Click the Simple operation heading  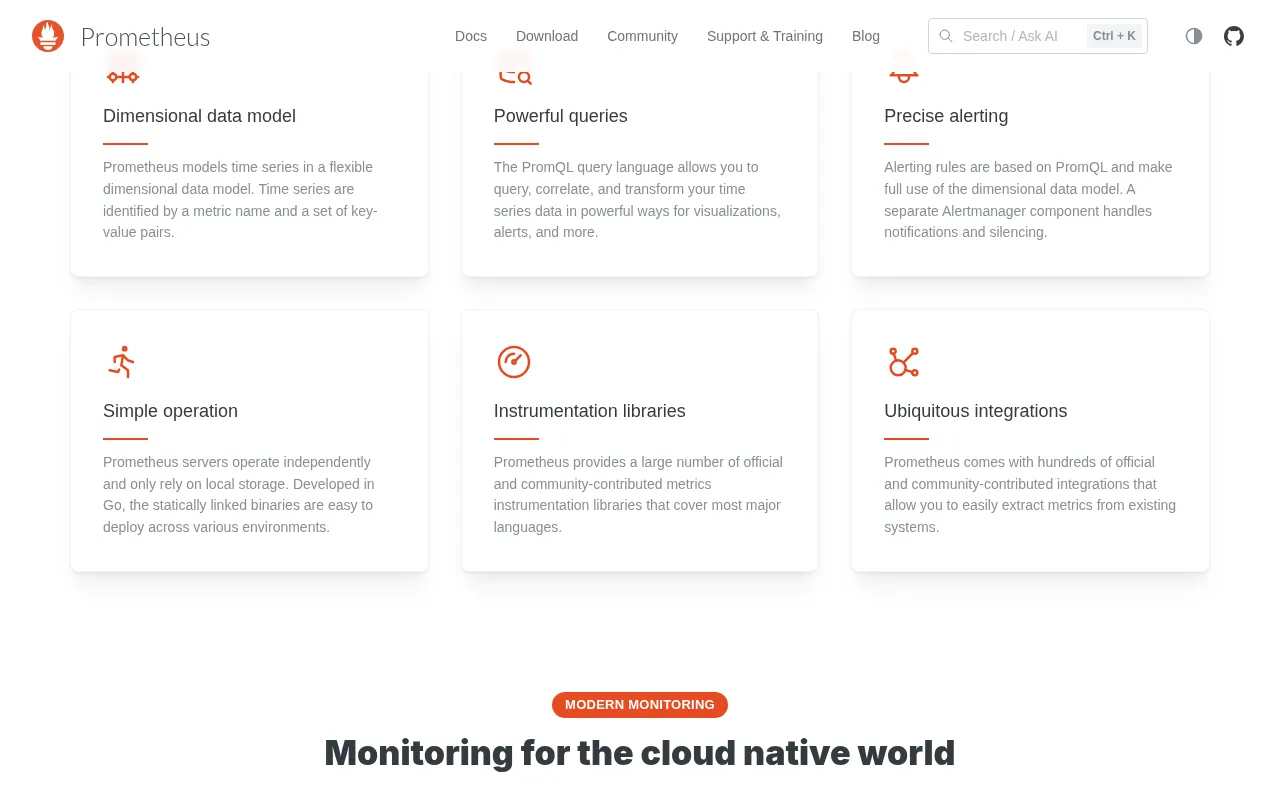click(170, 411)
